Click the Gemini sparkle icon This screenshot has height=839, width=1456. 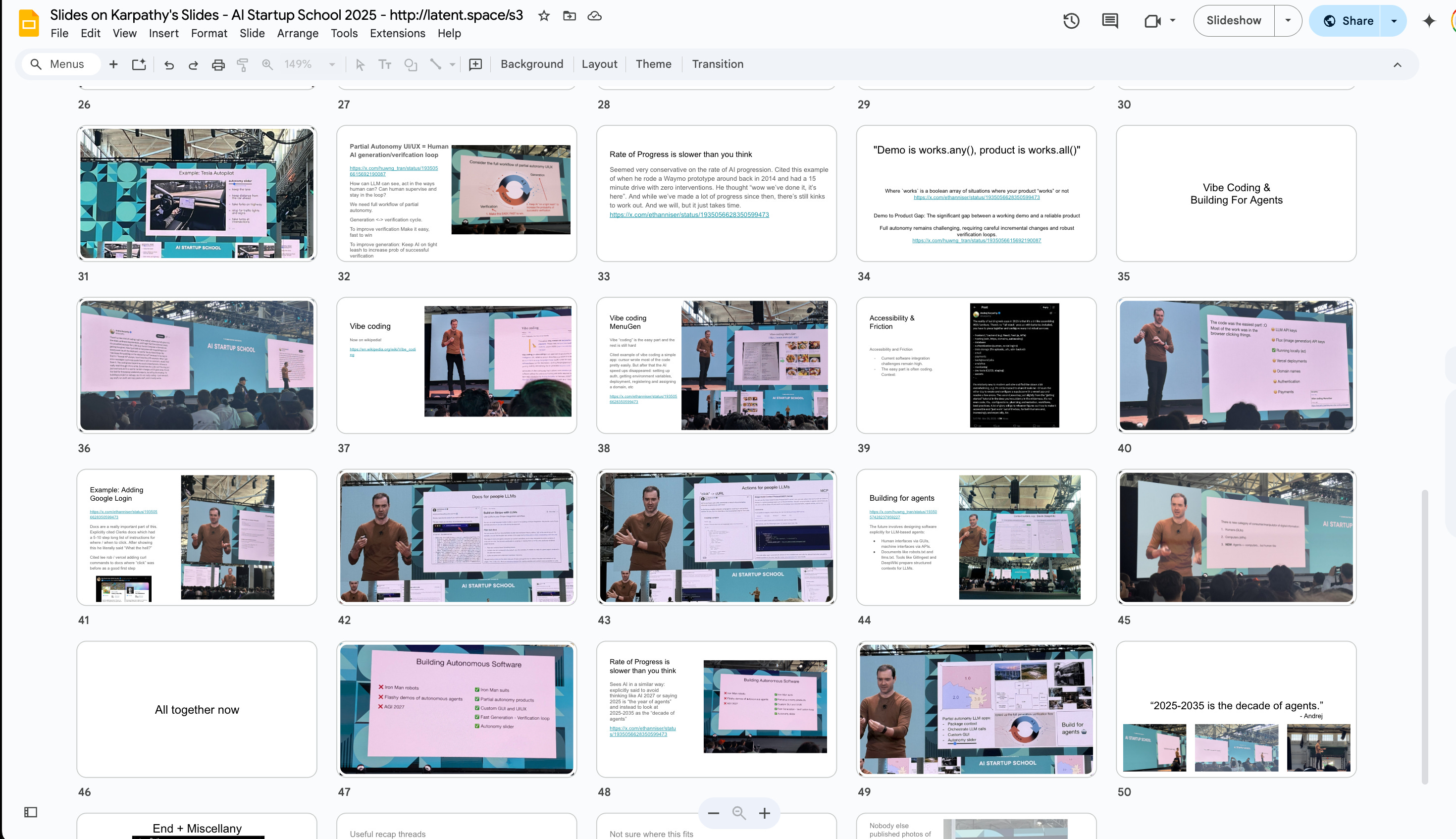pos(1429,21)
